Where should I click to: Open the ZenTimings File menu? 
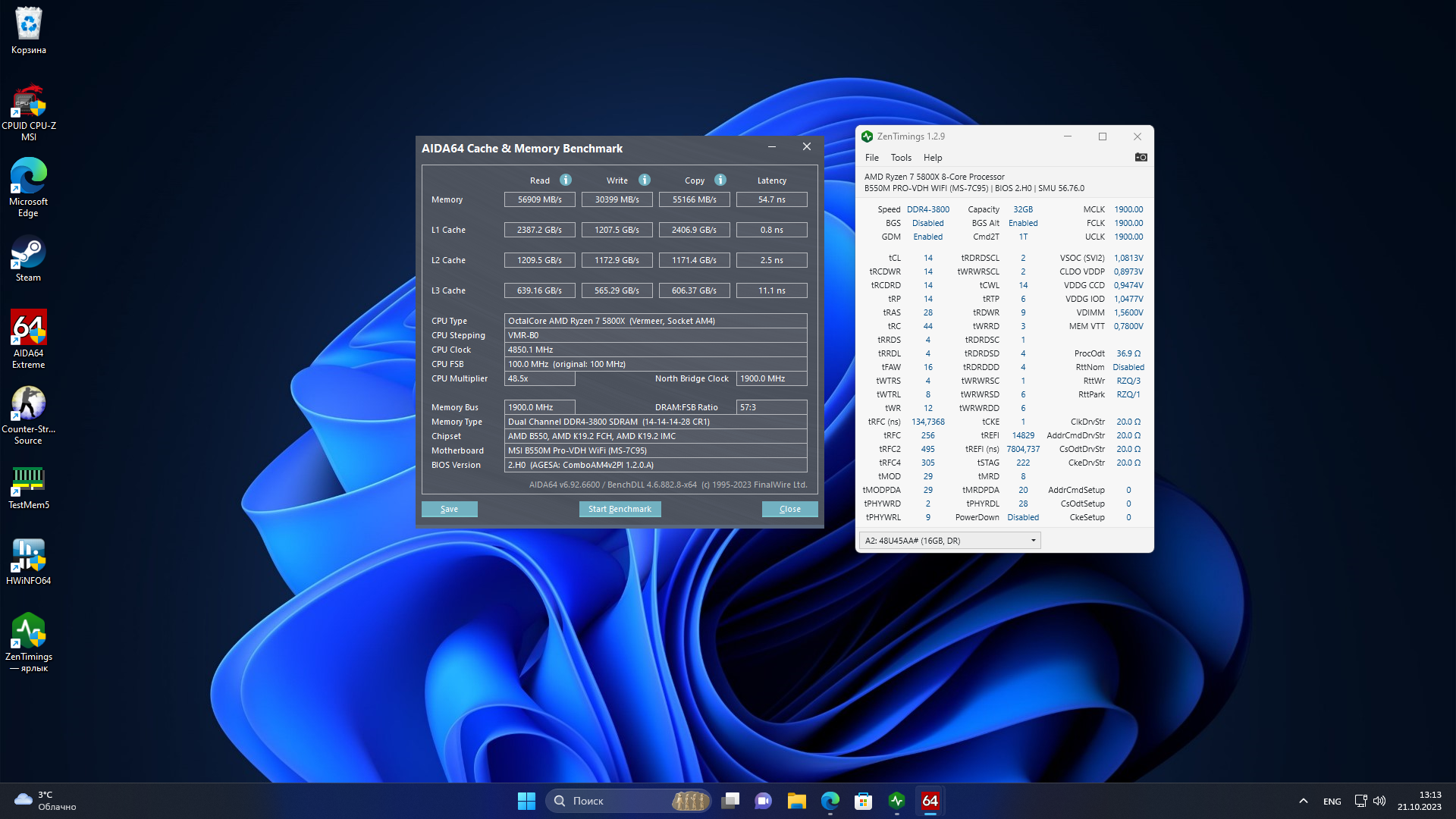(x=872, y=158)
